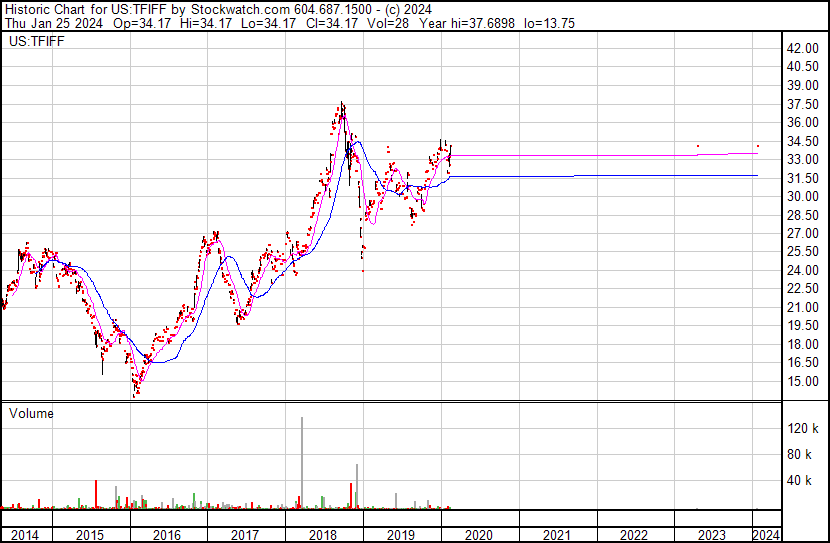
Task: Select the 2019 year label
Action: pos(401,535)
